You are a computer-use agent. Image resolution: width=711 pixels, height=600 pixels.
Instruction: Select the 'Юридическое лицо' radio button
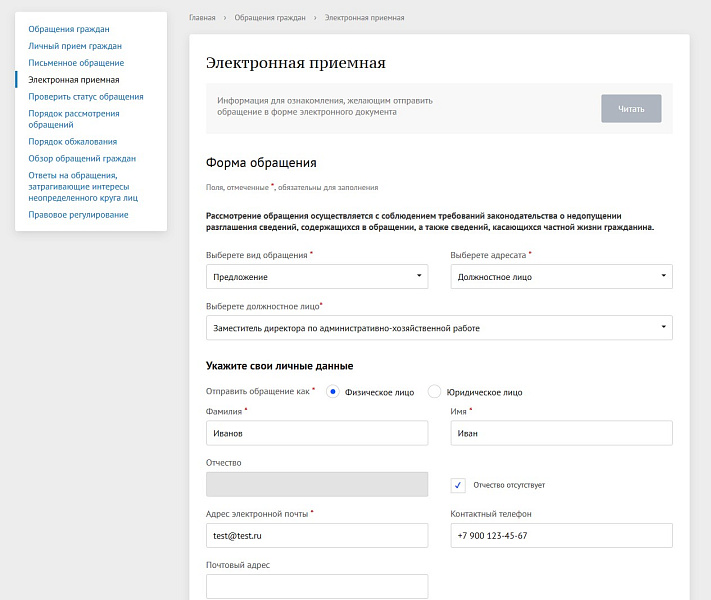[x=434, y=392]
